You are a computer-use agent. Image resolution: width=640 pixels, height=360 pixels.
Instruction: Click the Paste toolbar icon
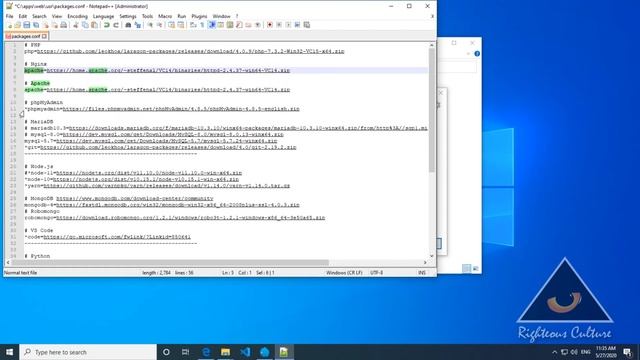click(94, 25)
